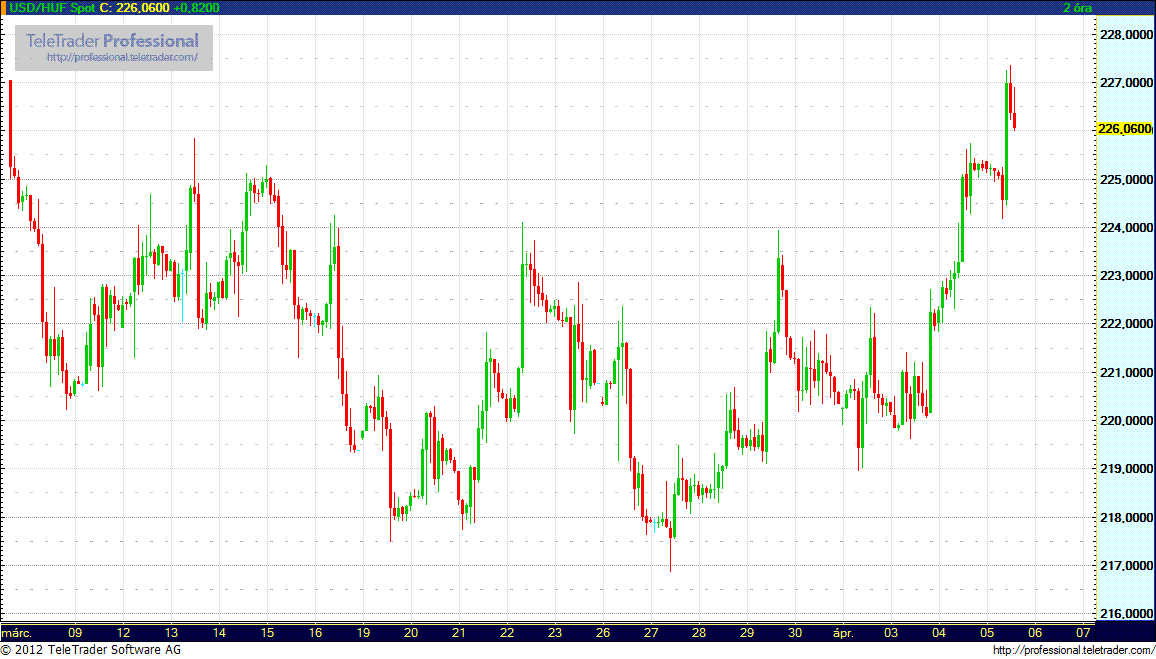The height and width of the screenshot is (659, 1156).
Task: Click the TeleTrader Professional watermark logo
Action: [112, 41]
